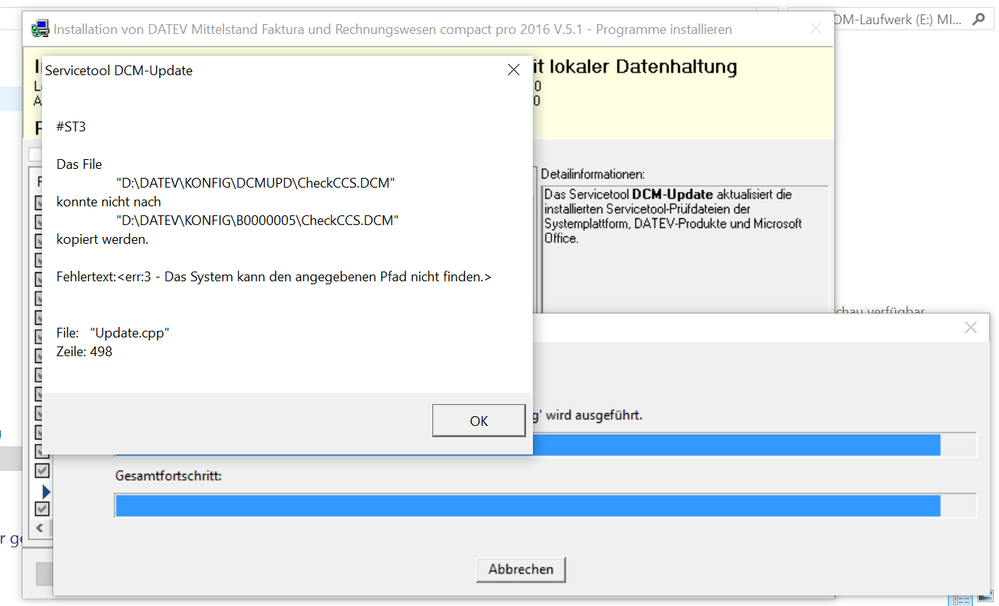
Task: Close the progress dialog with X
Action: click(970, 328)
